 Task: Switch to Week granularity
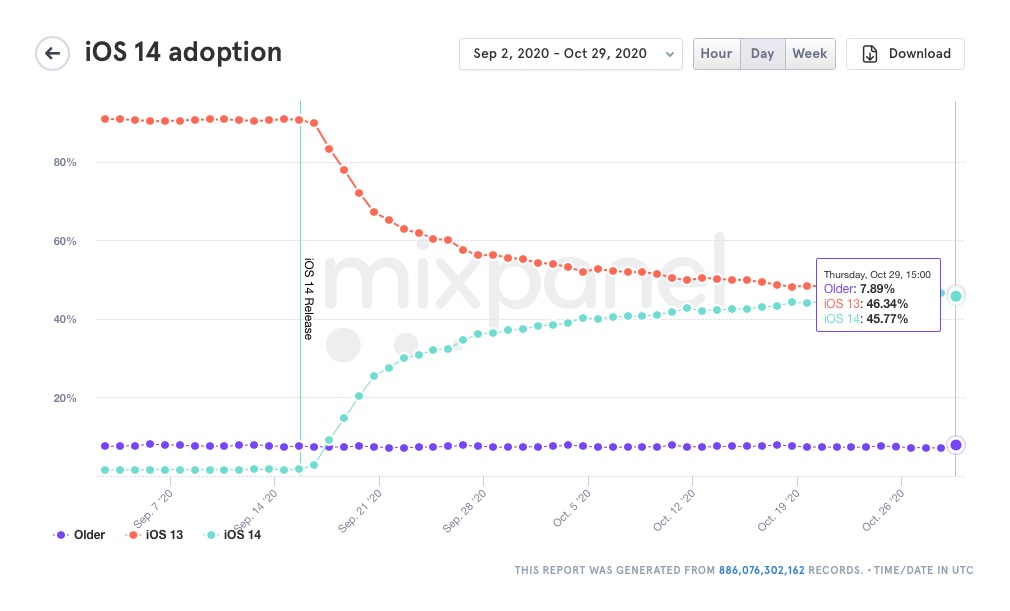[x=809, y=54]
